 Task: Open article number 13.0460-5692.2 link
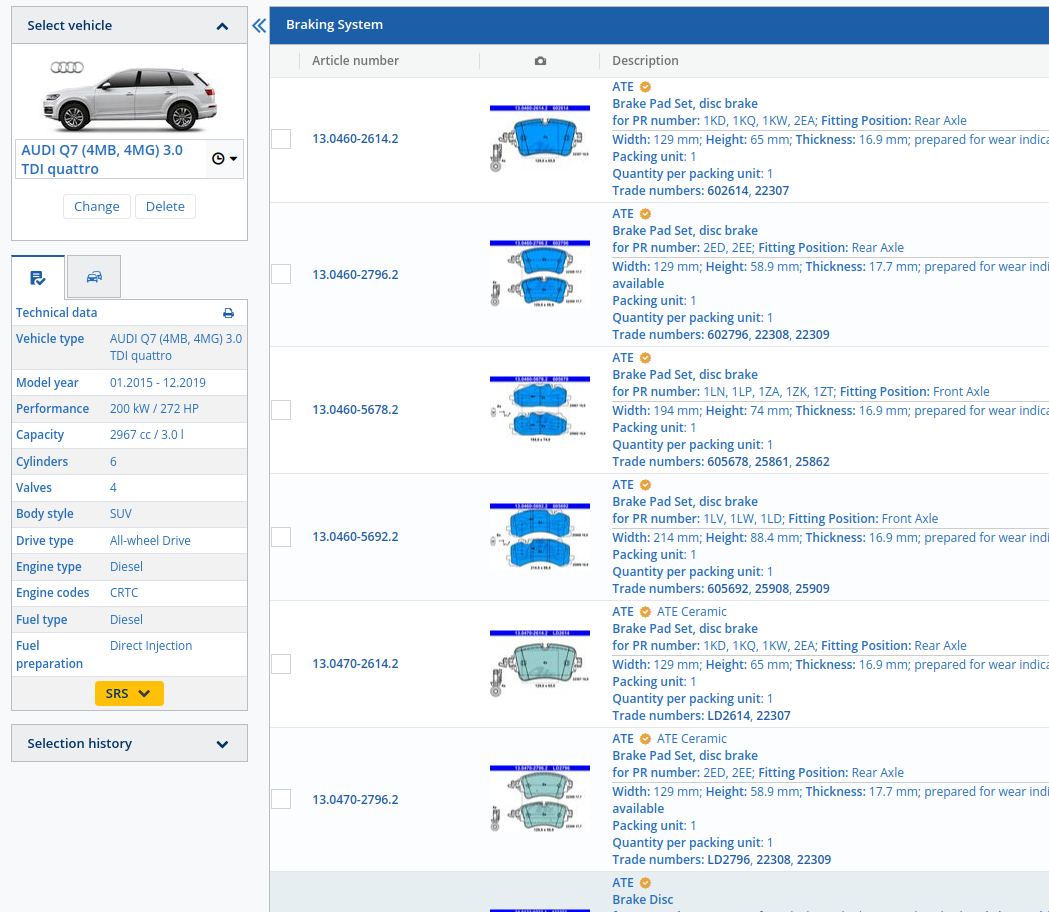355,537
